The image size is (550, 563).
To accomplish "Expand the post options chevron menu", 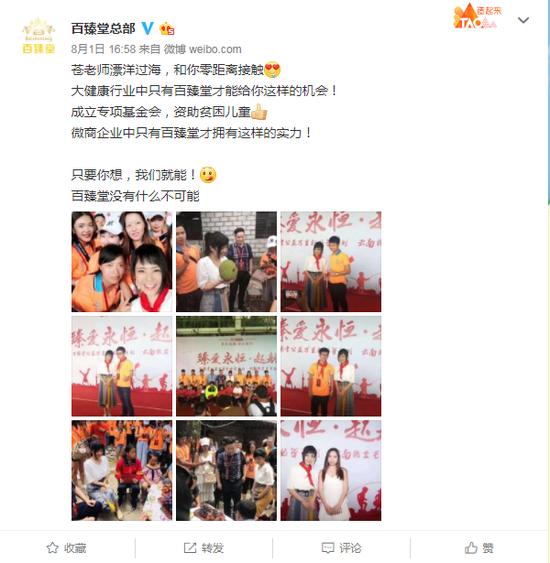I will click(x=523, y=20).
